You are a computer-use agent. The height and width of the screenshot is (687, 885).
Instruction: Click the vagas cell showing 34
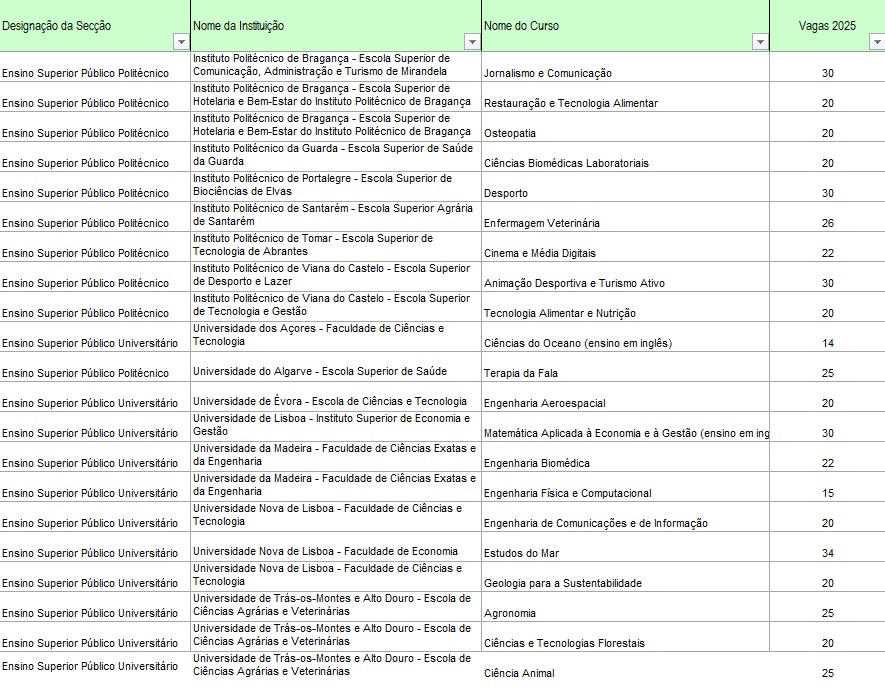point(827,553)
